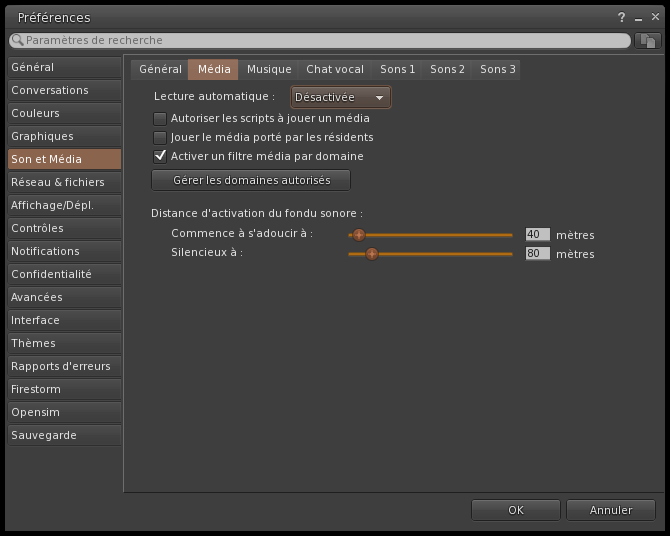Image resolution: width=670 pixels, height=536 pixels.
Task: Check 'Jouer le média porté par les résidents'
Action: click(x=160, y=137)
